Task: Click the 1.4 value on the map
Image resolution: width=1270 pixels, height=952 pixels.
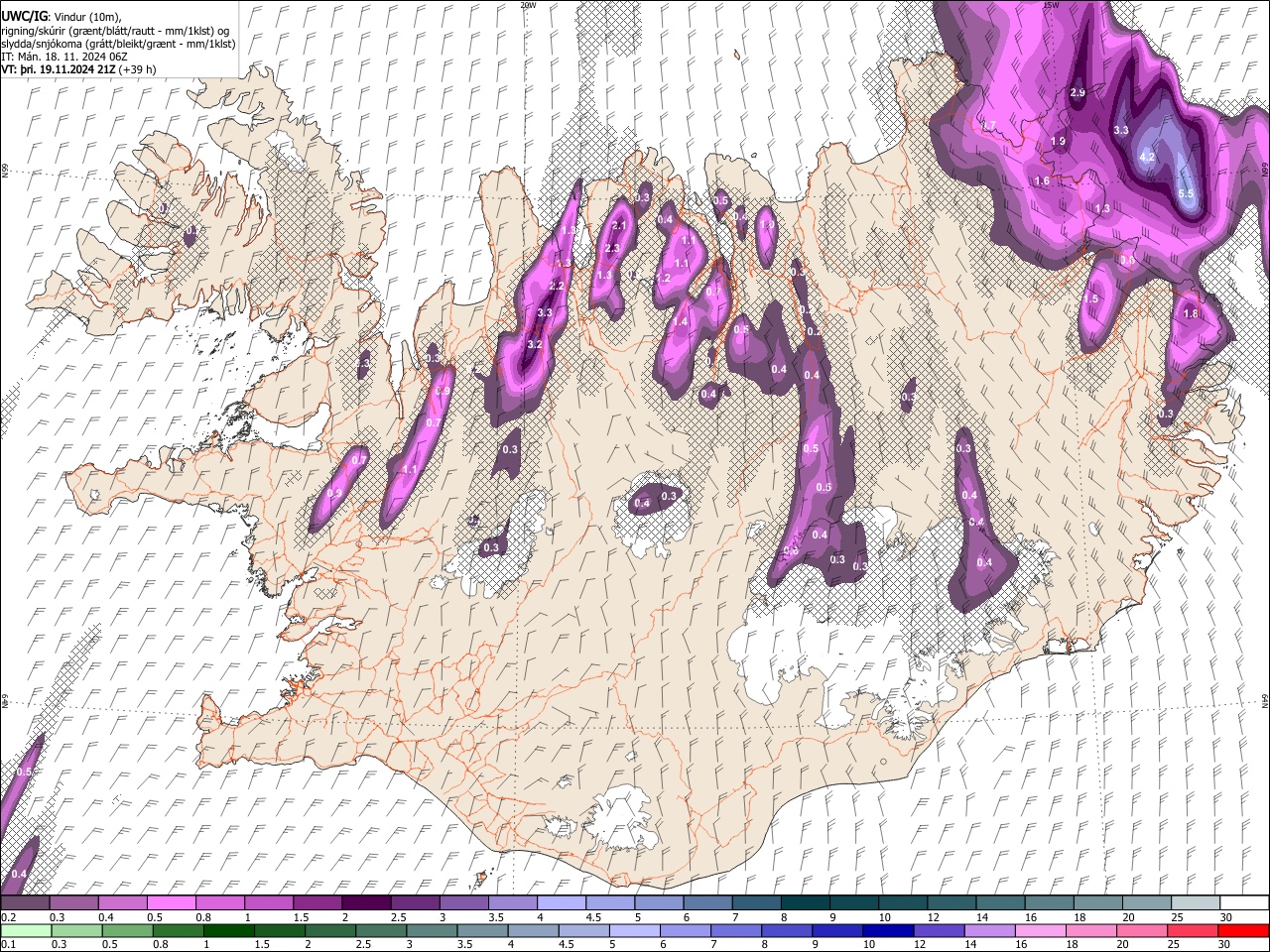Action: coord(680,322)
